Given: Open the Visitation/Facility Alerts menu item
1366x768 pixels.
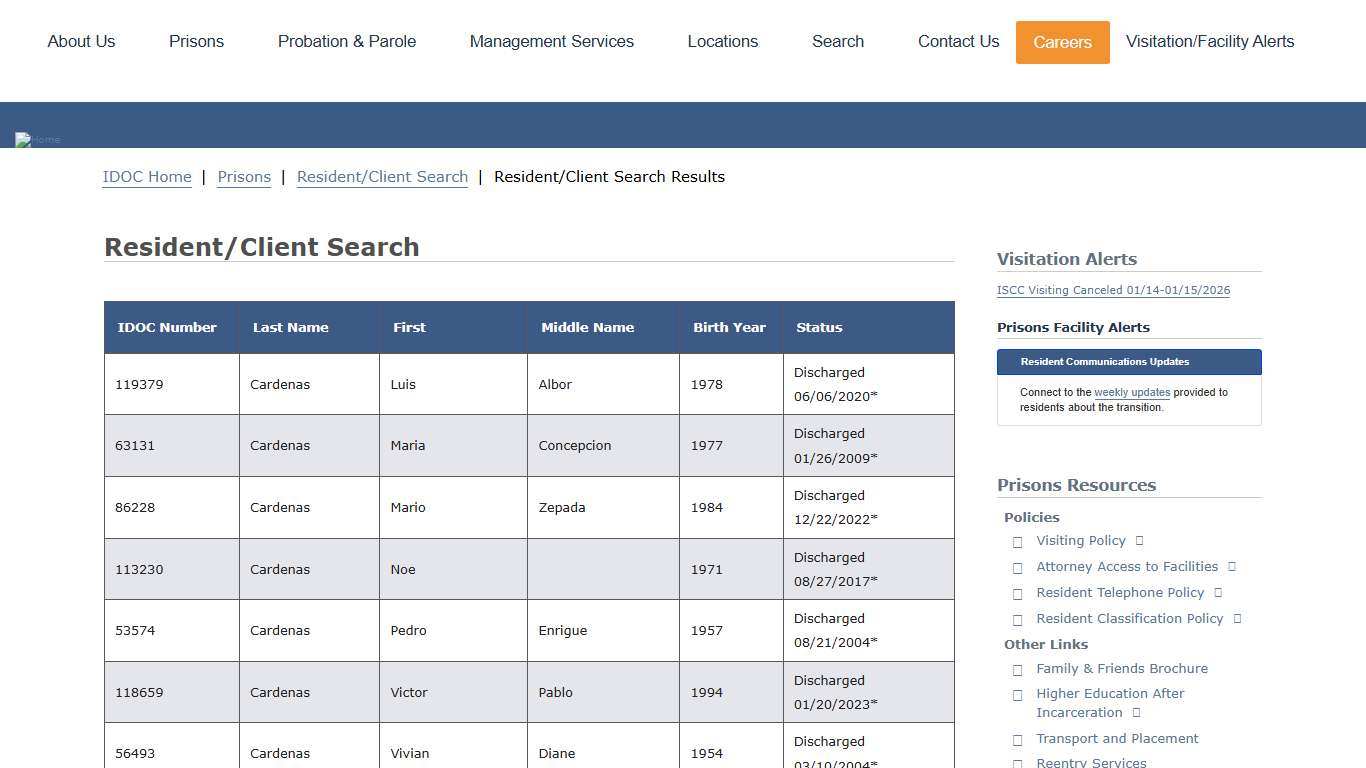Looking at the screenshot, I should (x=1209, y=41).
